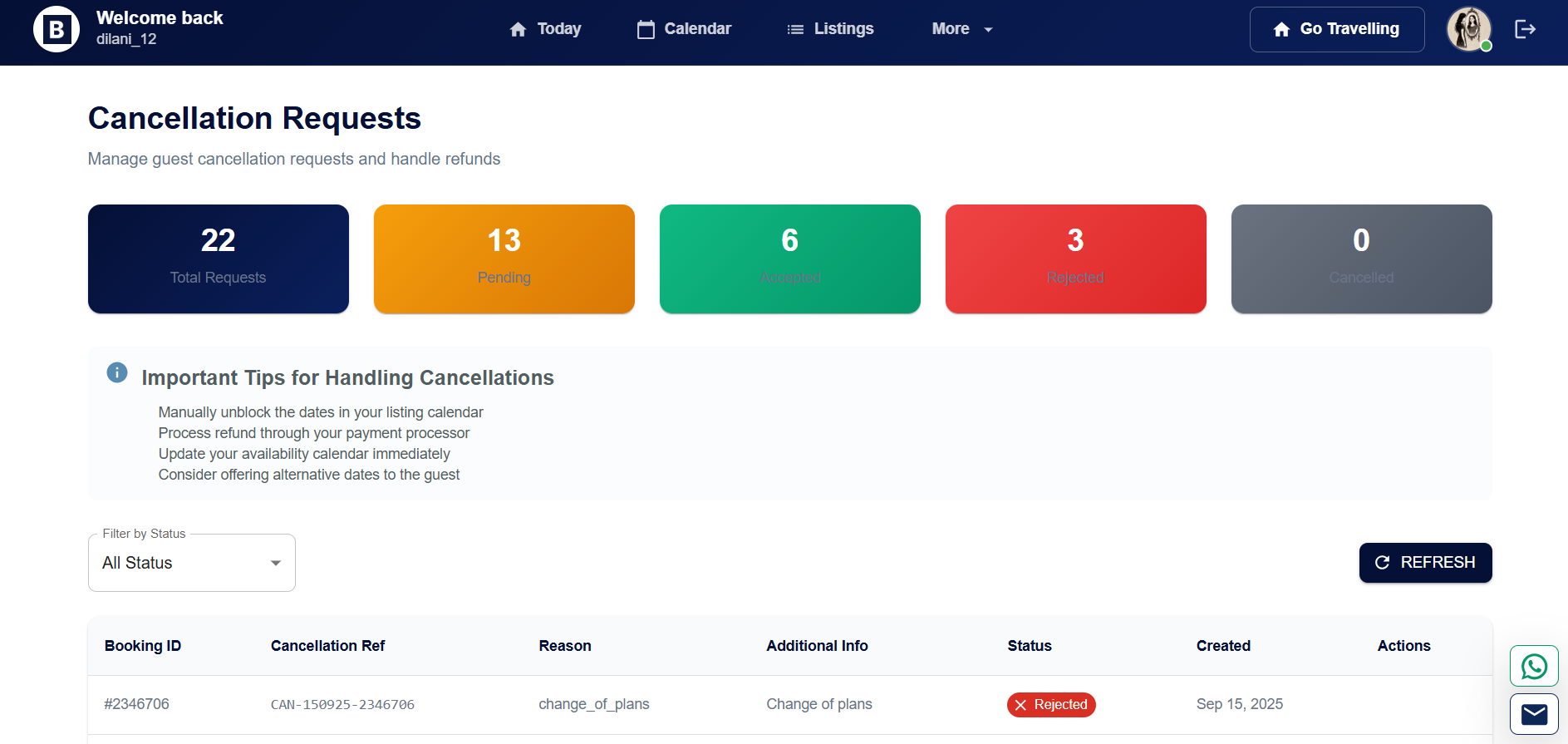Viewport: 1568px width, 744px height.
Task: Select the orange Pending stat card
Action: coord(504,259)
